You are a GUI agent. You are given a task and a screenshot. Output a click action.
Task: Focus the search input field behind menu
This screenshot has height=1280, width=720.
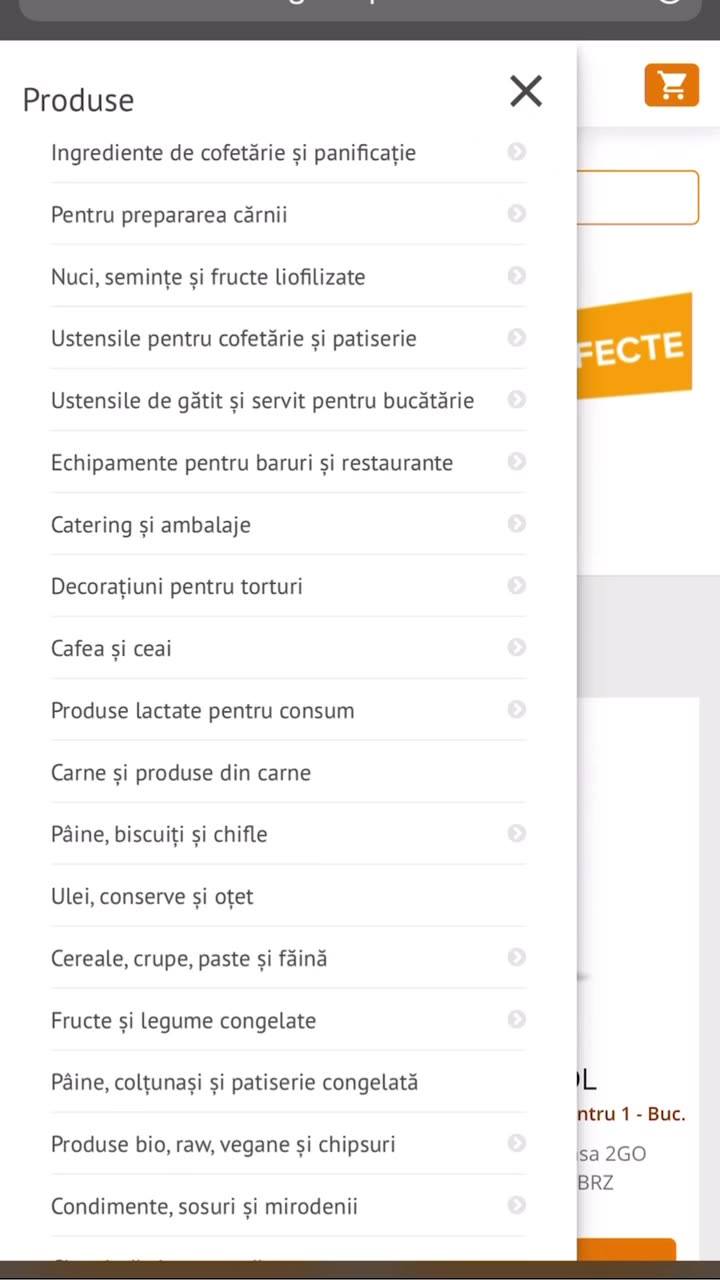coord(638,198)
